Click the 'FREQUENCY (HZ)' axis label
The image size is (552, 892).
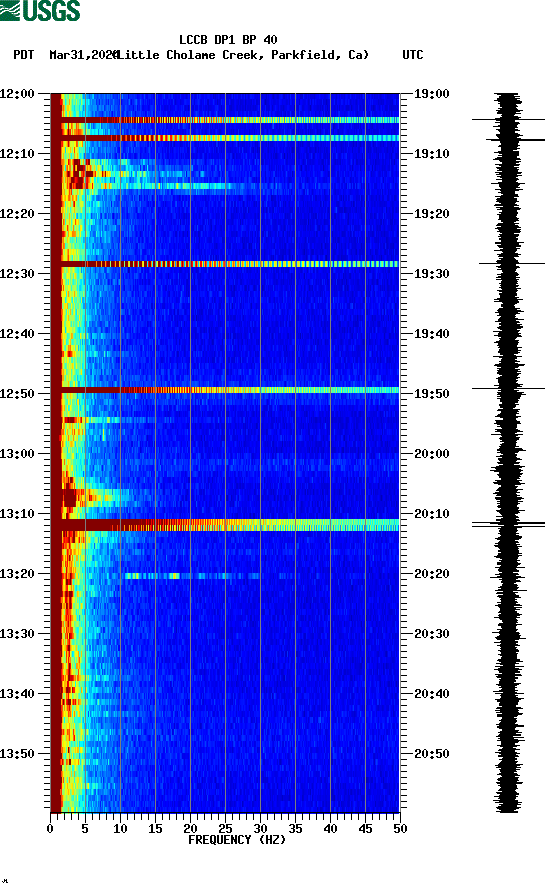point(237,840)
